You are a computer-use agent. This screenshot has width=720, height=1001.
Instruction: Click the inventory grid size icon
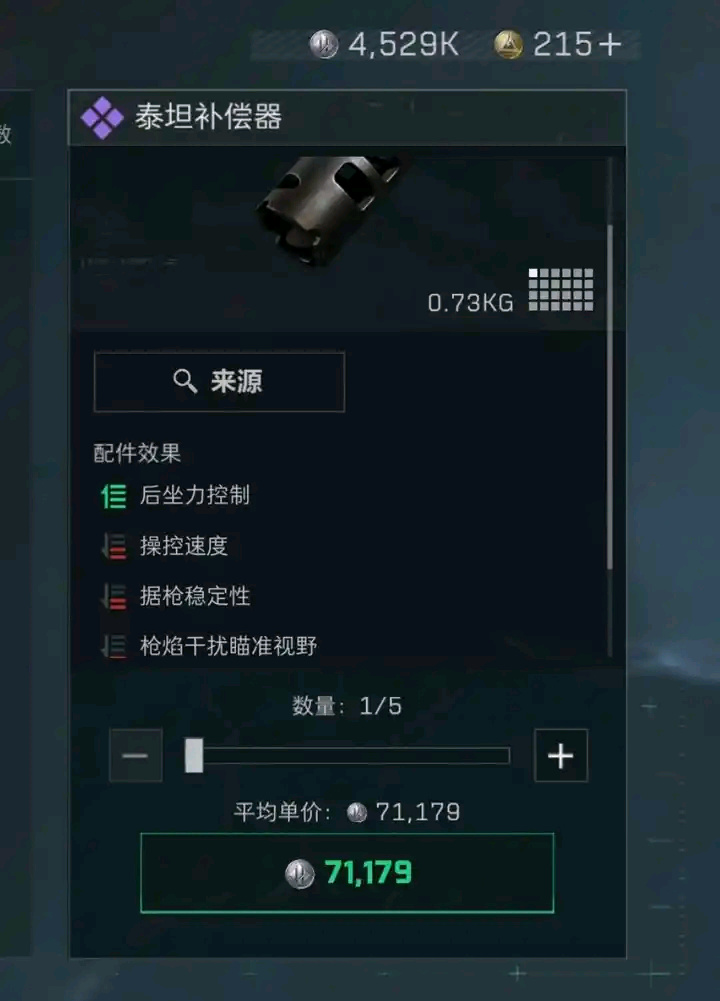(x=561, y=290)
